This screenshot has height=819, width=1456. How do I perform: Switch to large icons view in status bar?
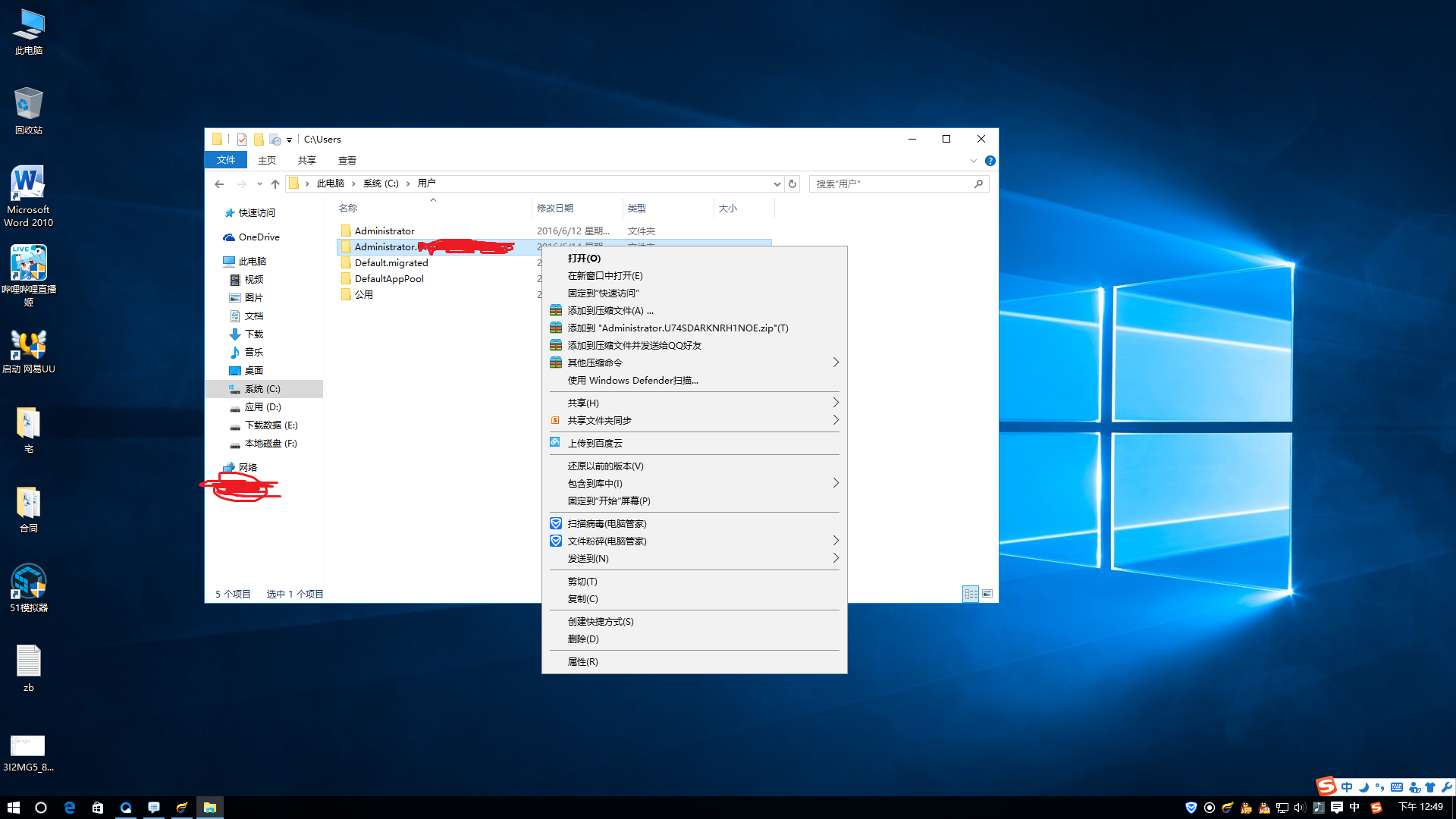pyautogui.click(x=987, y=594)
